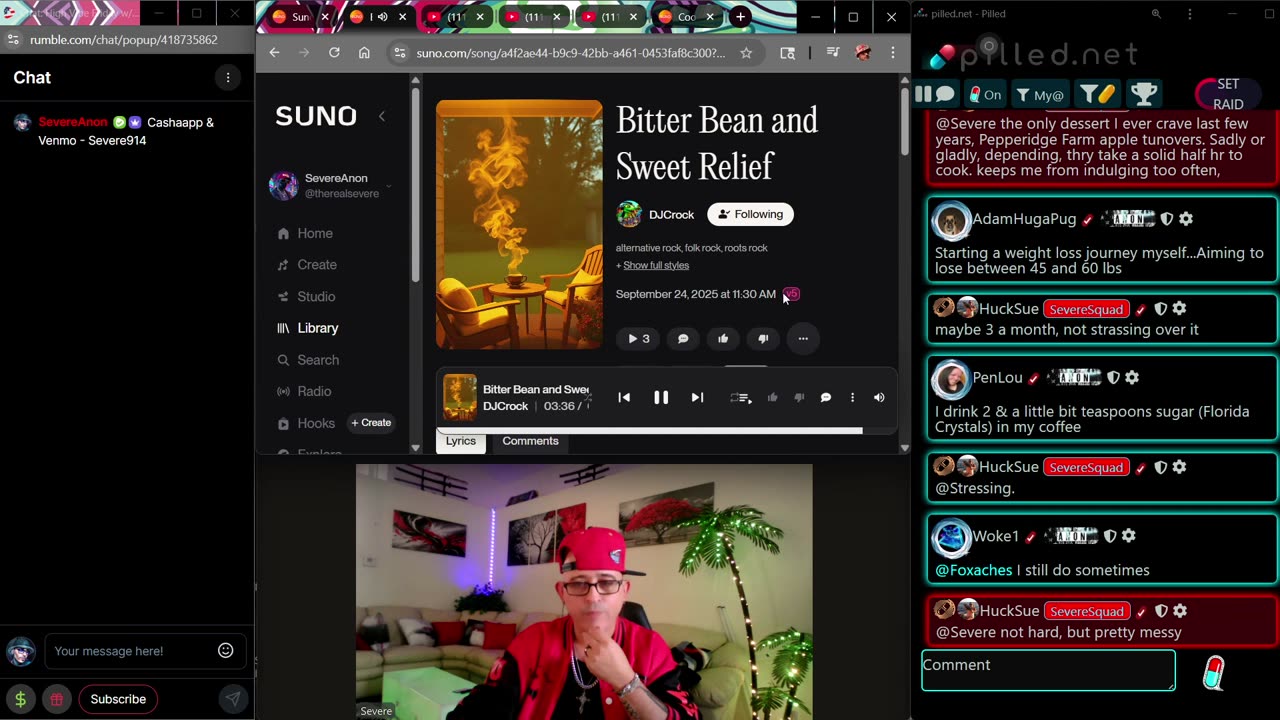Collapse the Suno sidebar chevron
1280x720 pixels.
(382, 116)
